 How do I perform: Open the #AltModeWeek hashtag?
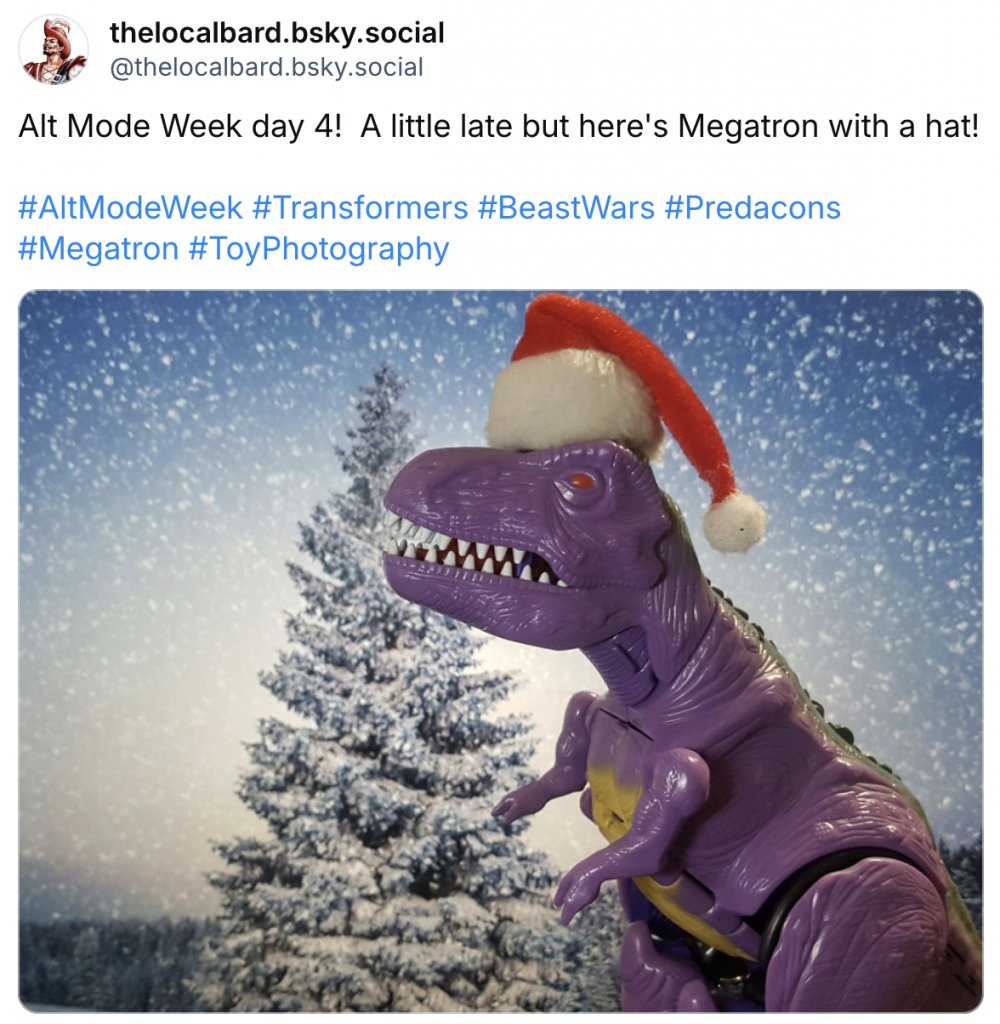coord(131,208)
